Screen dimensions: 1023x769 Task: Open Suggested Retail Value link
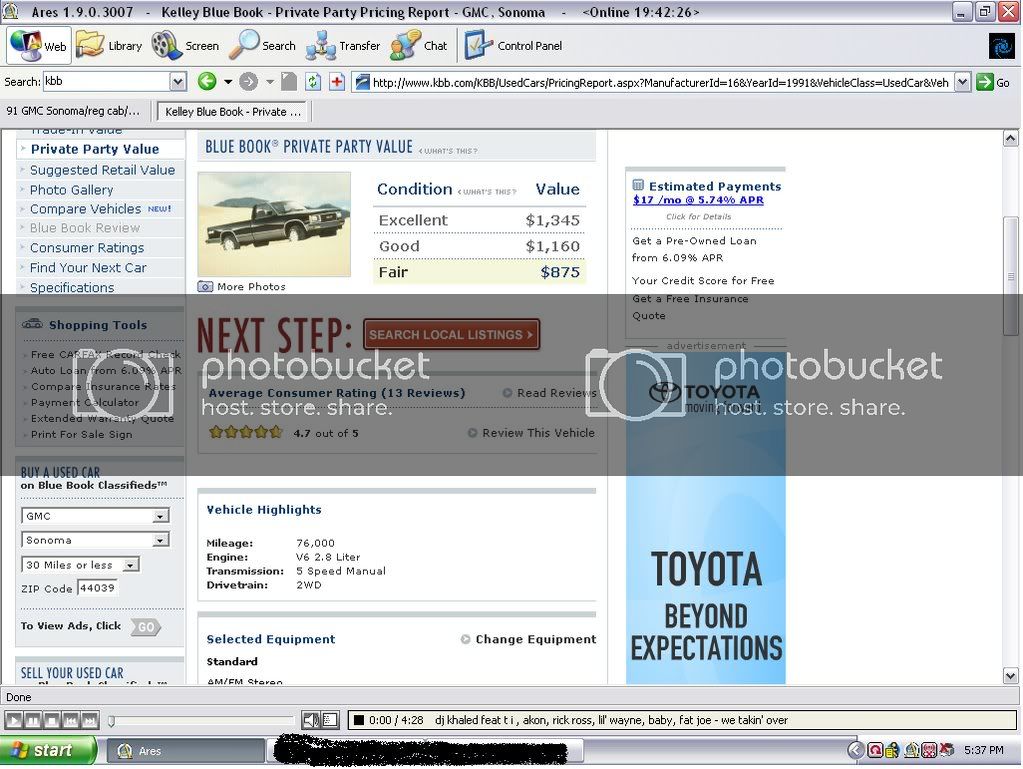click(102, 170)
